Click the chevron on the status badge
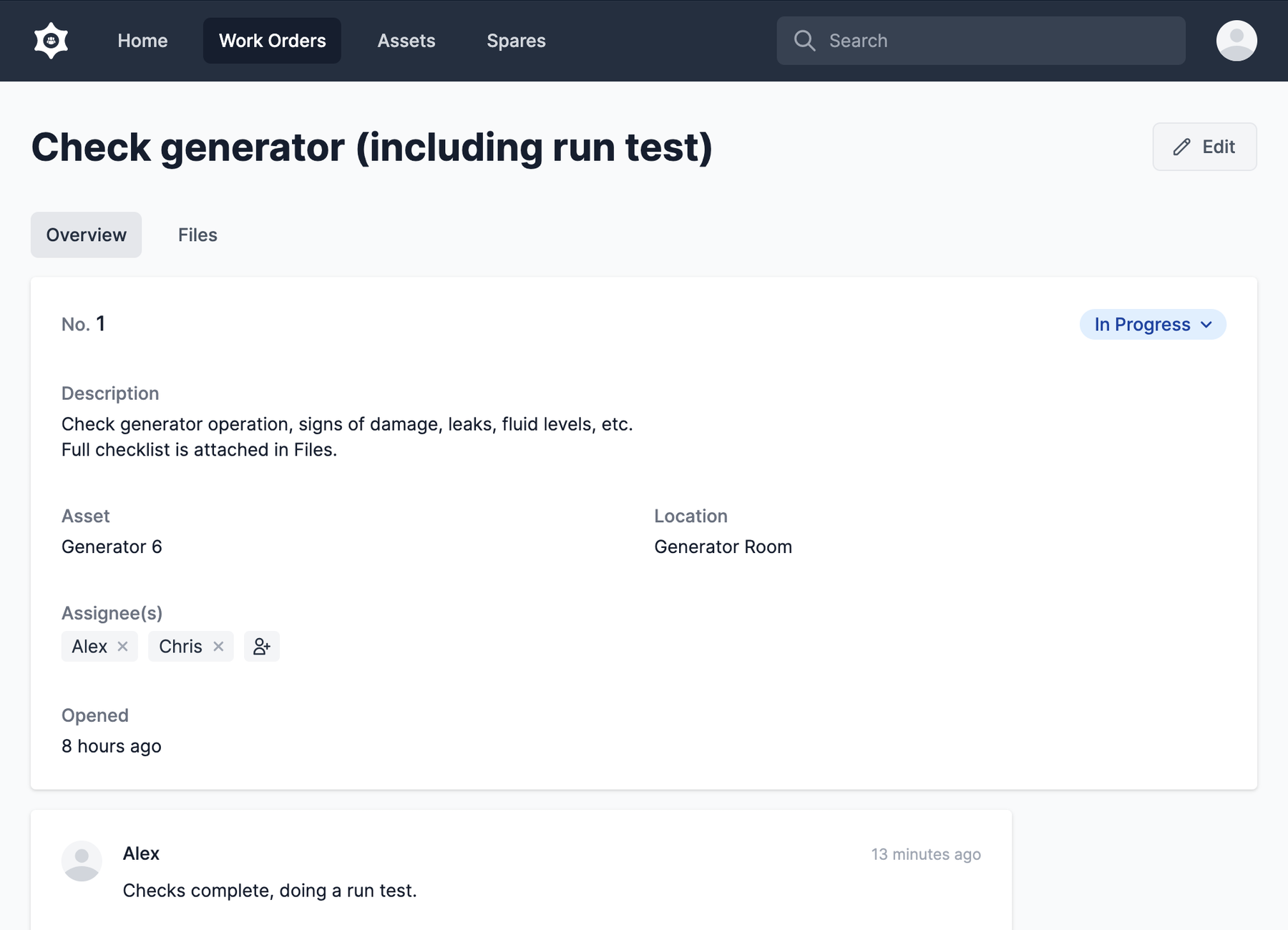 click(x=1207, y=325)
